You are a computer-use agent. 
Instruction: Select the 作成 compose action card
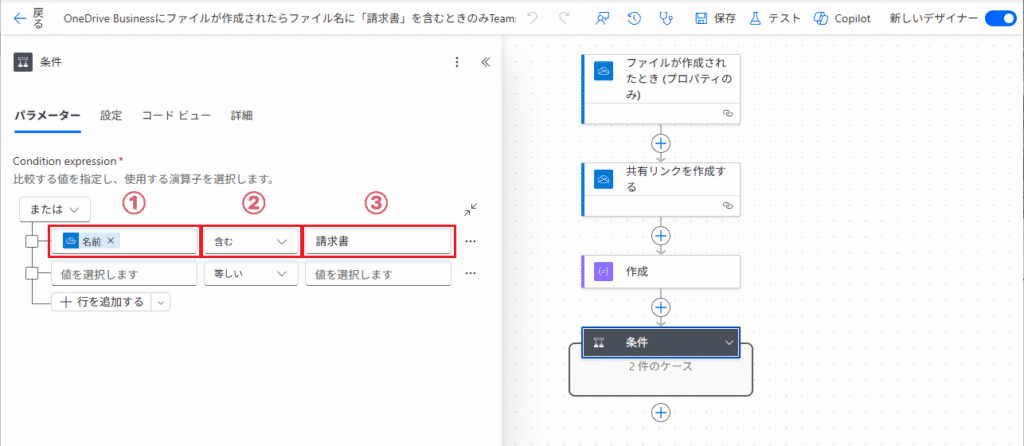coord(661,272)
